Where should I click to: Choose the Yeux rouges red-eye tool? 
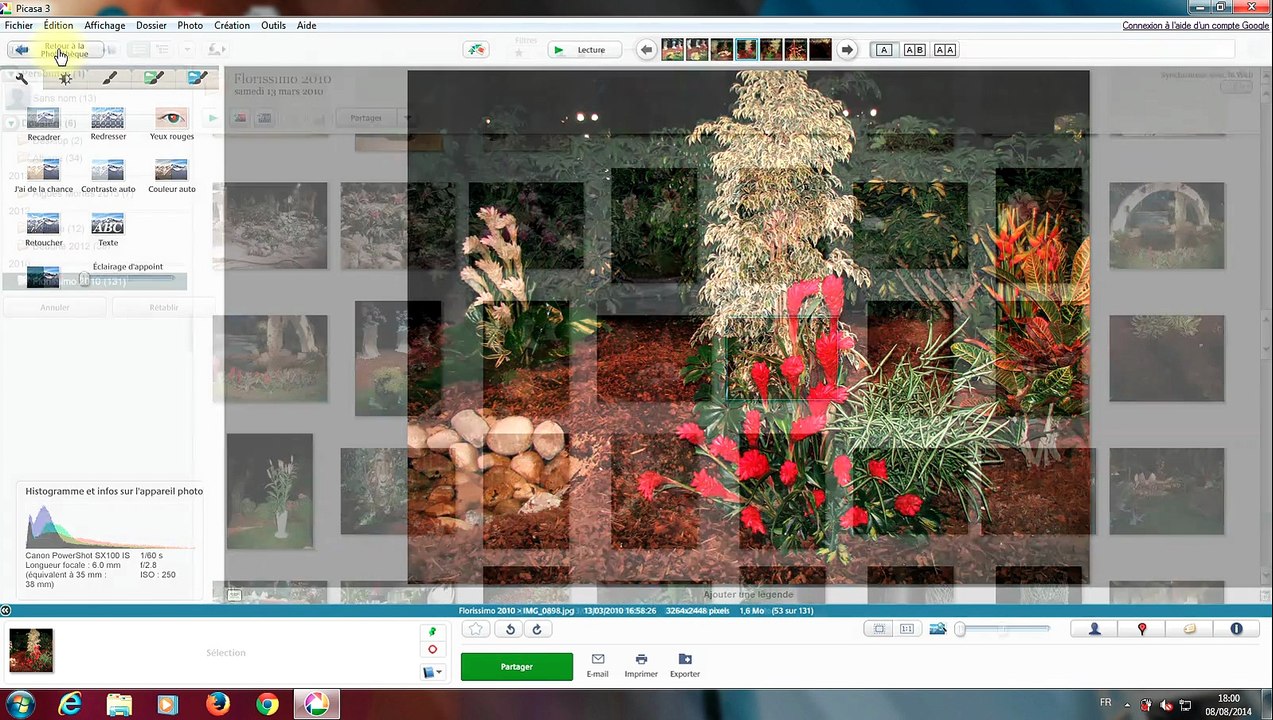click(172, 125)
